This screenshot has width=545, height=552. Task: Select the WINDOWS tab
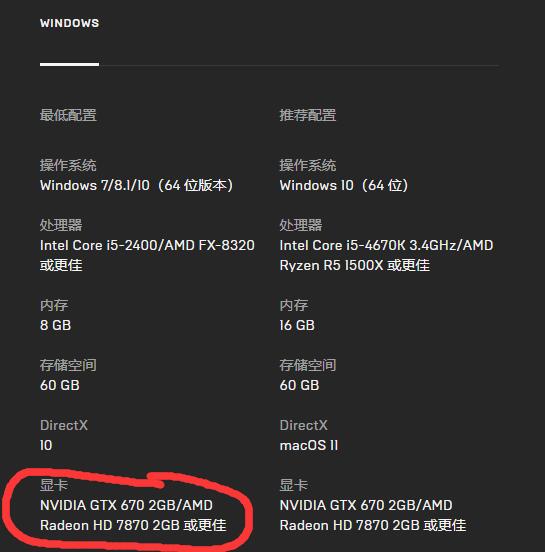click(69, 23)
